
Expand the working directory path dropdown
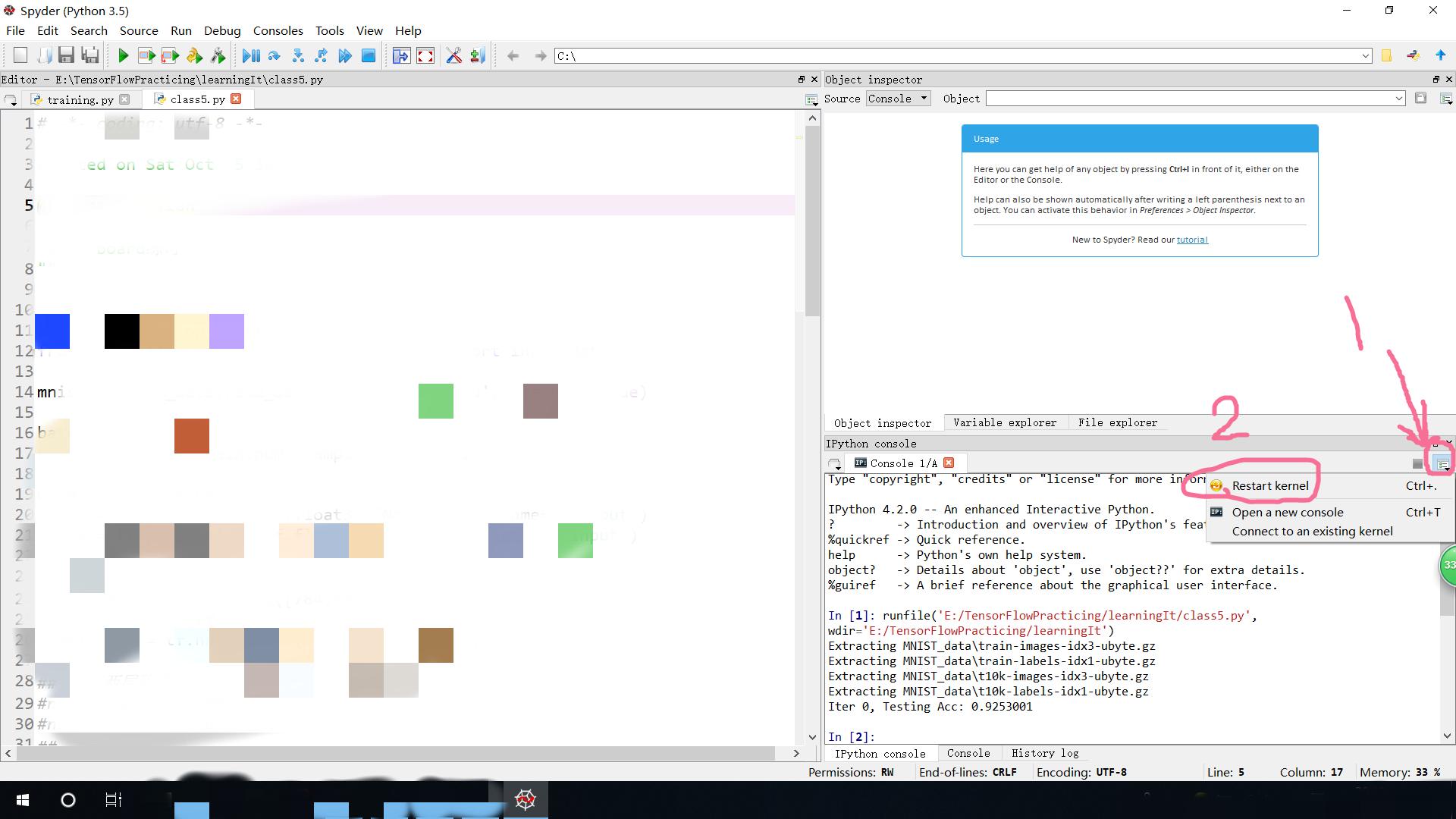[x=1366, y=55]
